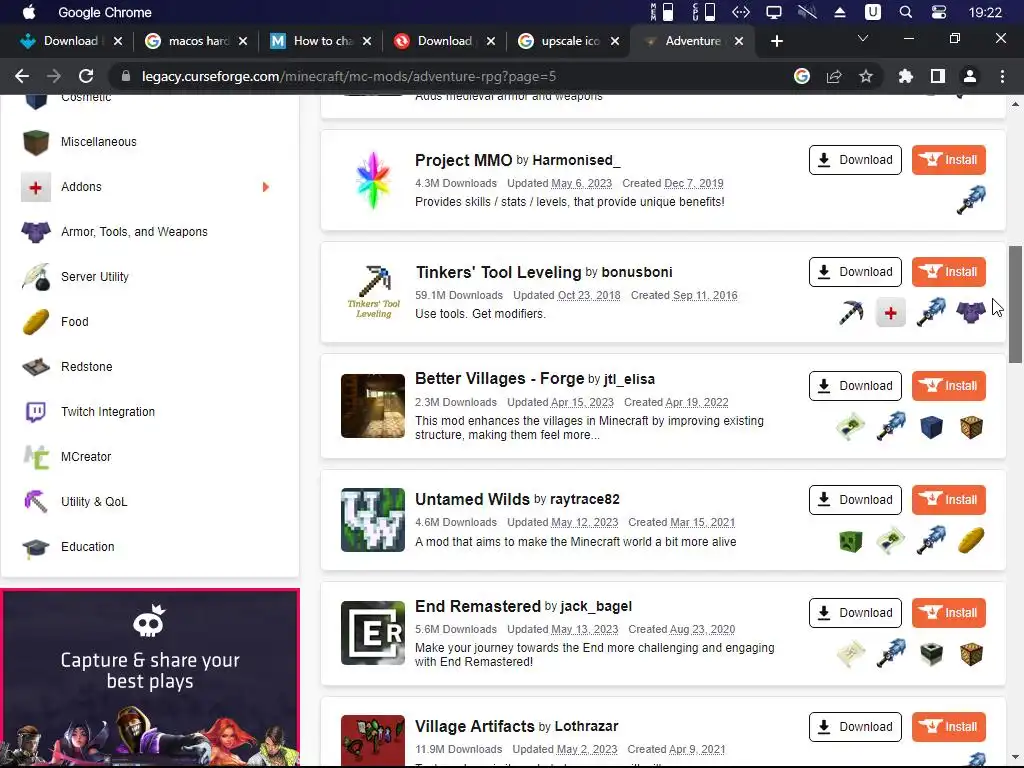This screenshot has width=1024, height=768.
Task: Open Chrome profile avatar icon
Action: pos(970,76)
